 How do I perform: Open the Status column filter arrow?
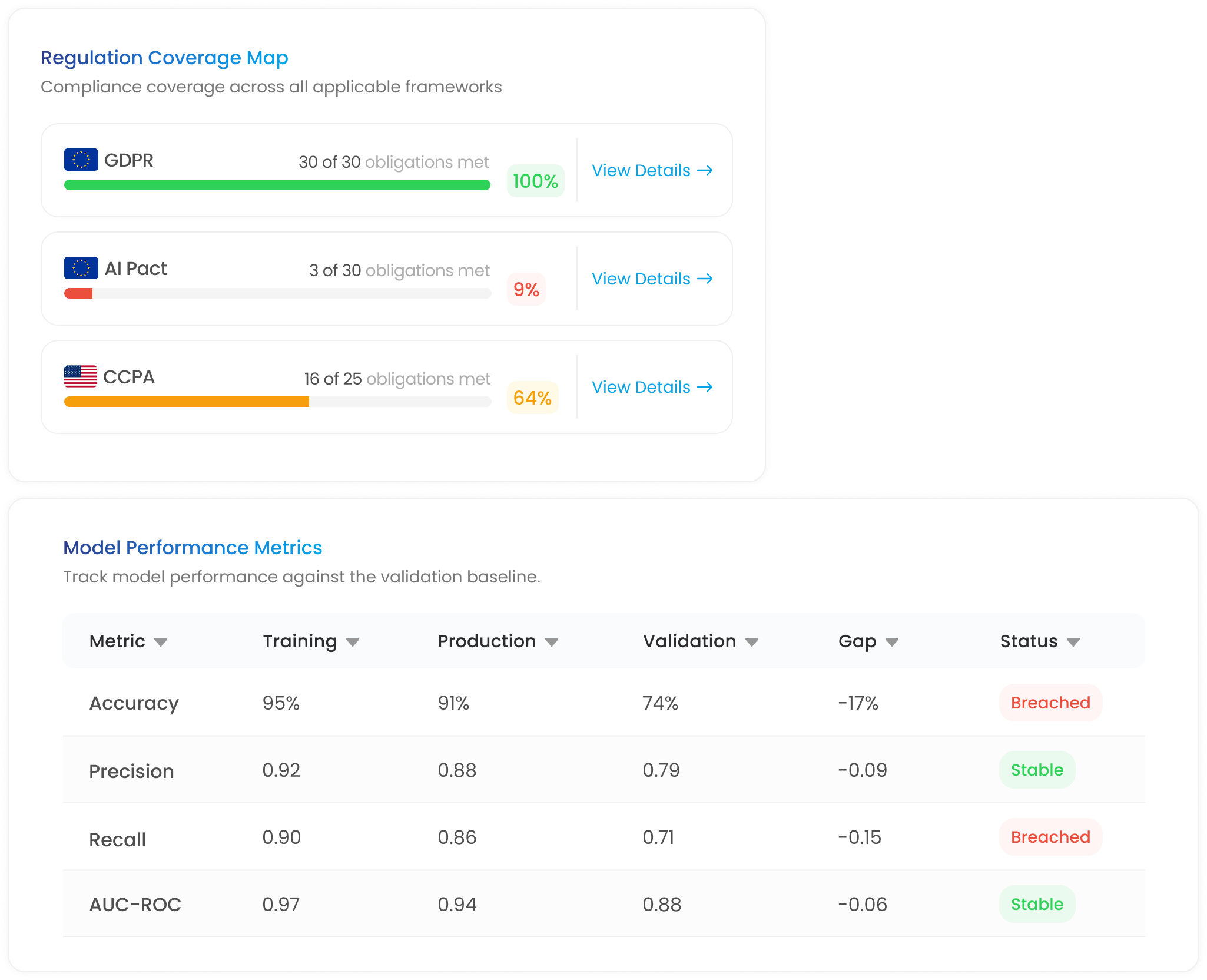point(1073,642)
